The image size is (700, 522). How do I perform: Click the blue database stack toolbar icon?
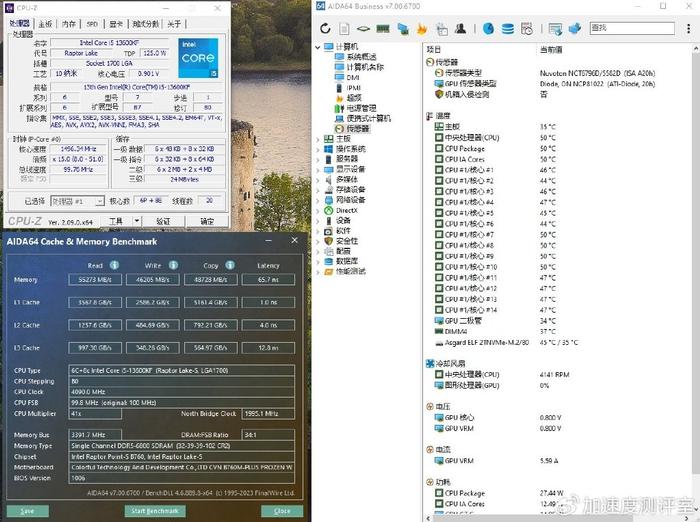(508, 29)
